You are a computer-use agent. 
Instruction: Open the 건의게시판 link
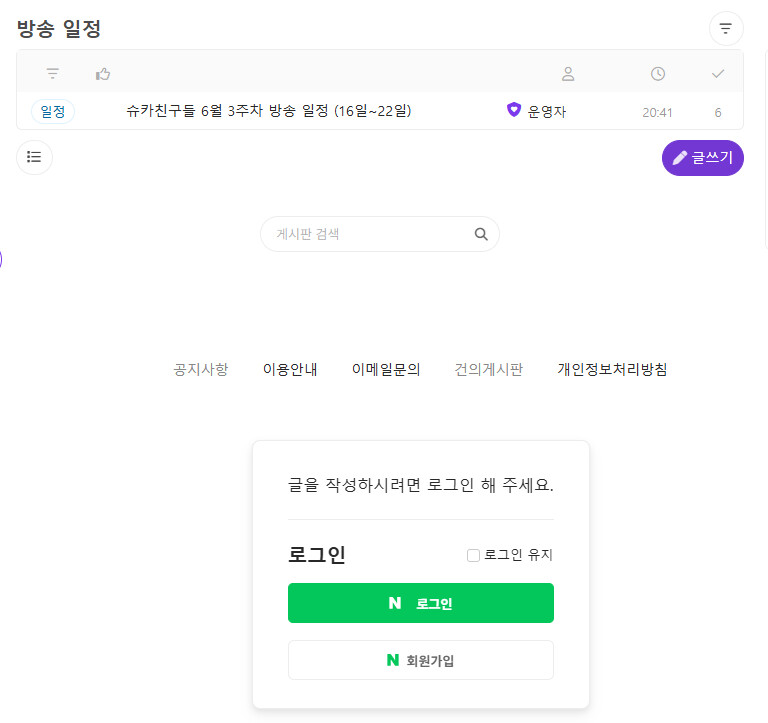click(x=488, y=369)
